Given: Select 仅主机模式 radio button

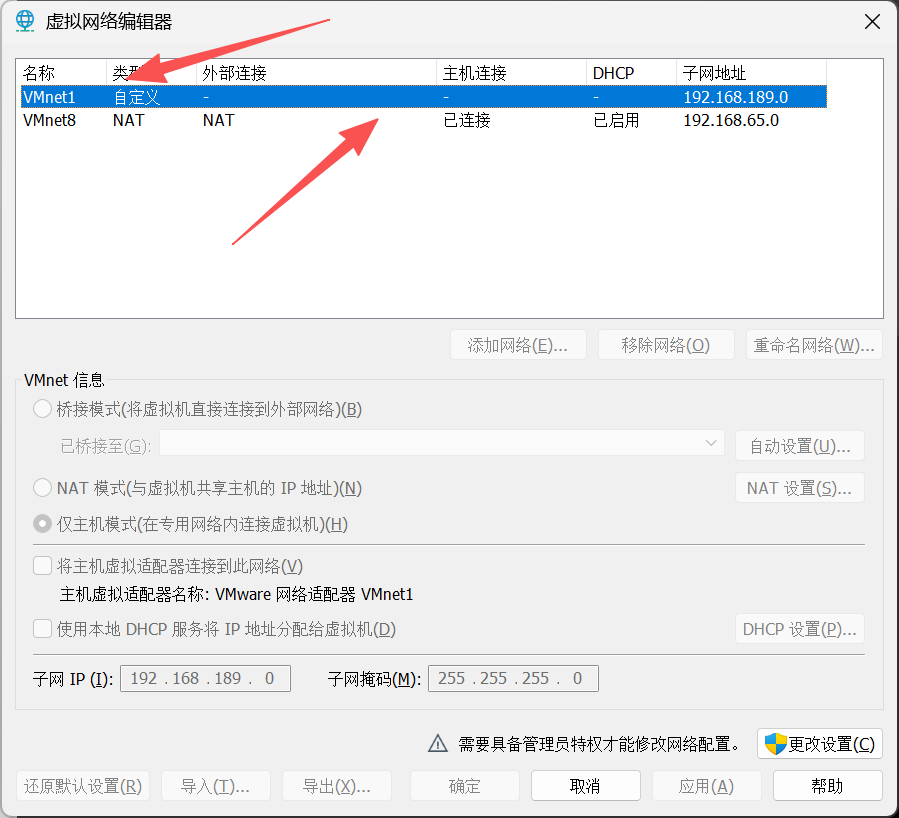Looking at the screenshot, I should click(x=42, y=524).
